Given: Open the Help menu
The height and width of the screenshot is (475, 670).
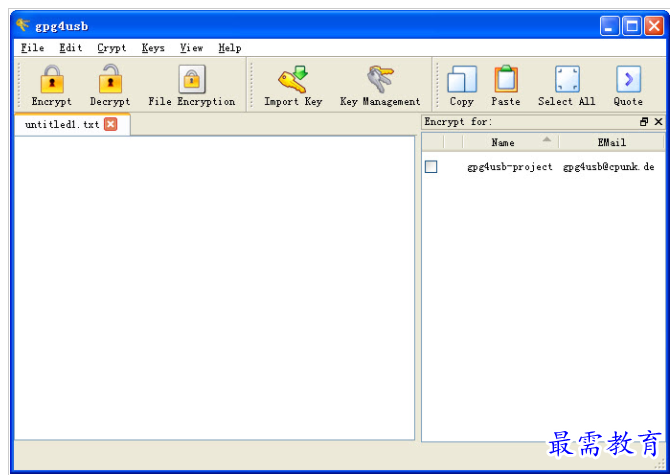Looking at the screenshot, I should [230, 48].
